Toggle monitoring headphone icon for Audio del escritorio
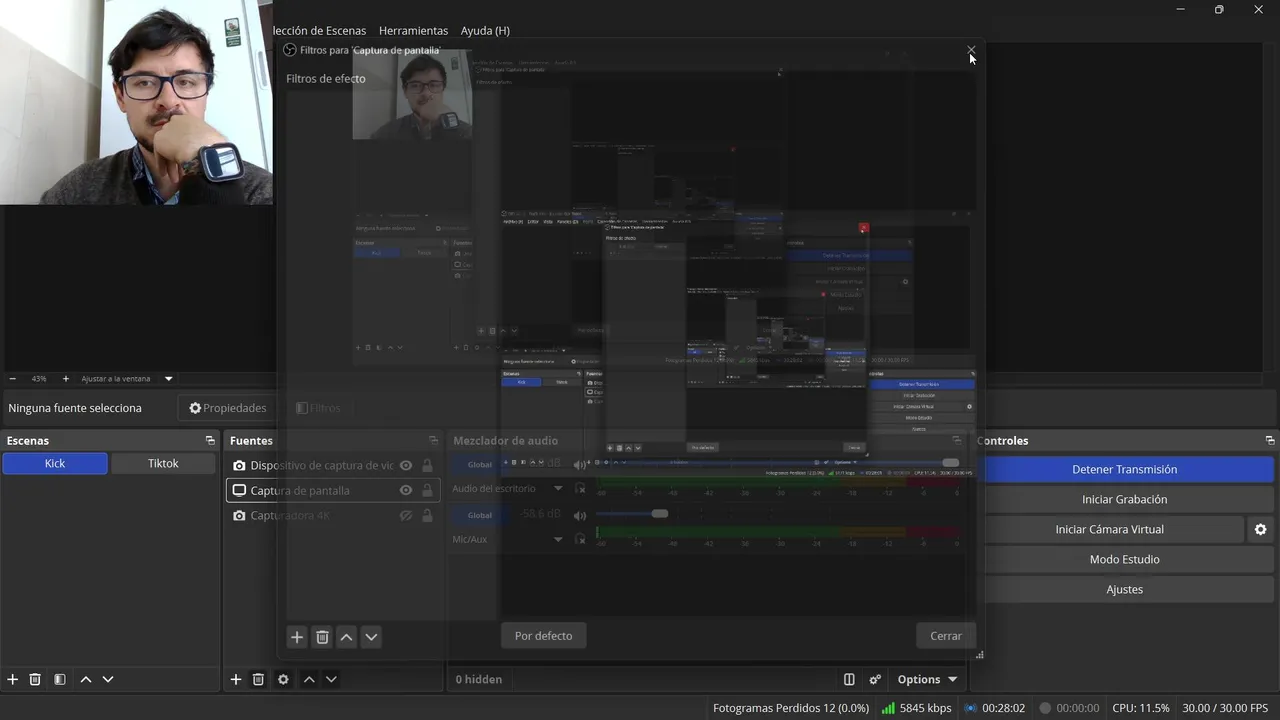This screenshot has height=720, width=1280. tap(580, 489)
